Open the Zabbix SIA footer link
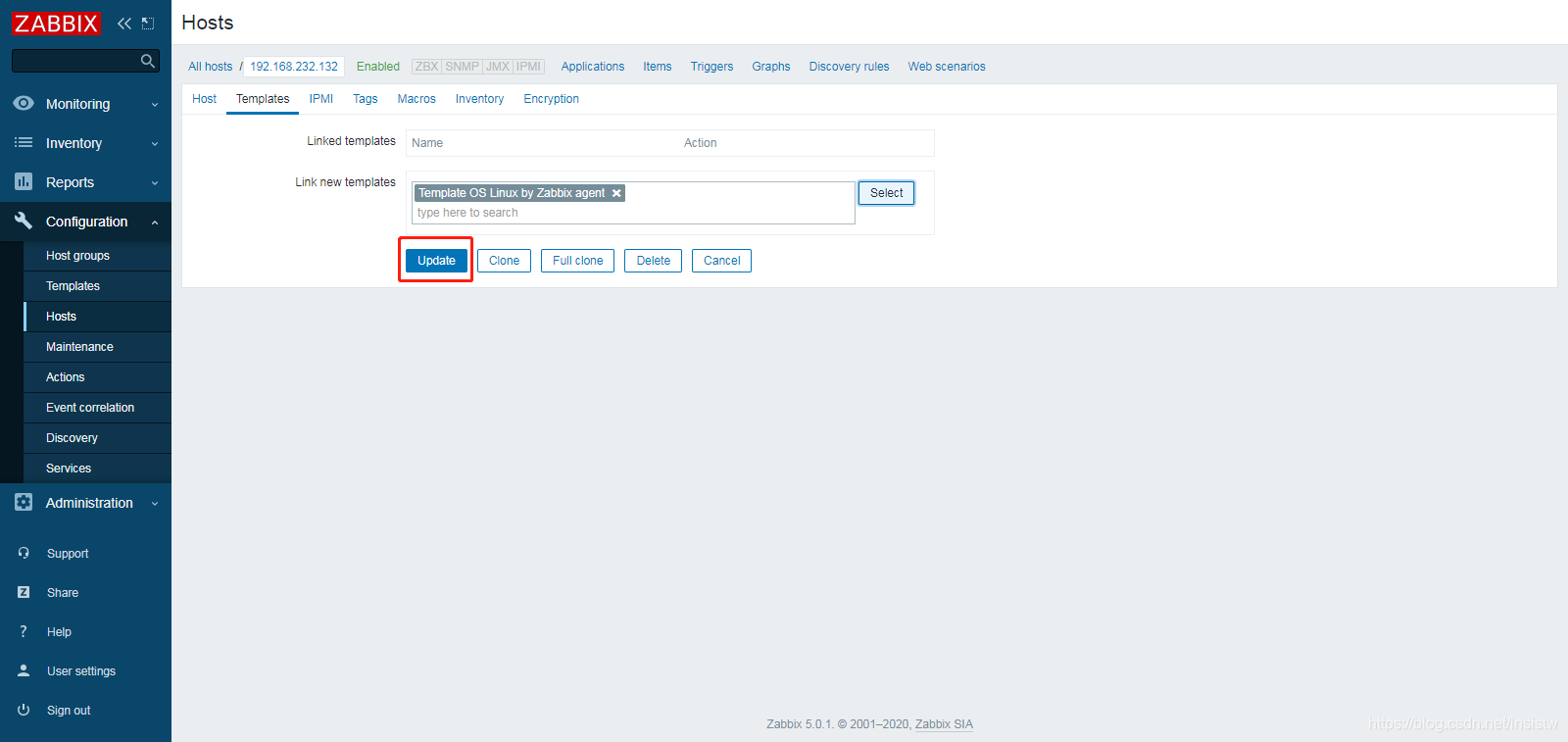 tap(944, 724)
